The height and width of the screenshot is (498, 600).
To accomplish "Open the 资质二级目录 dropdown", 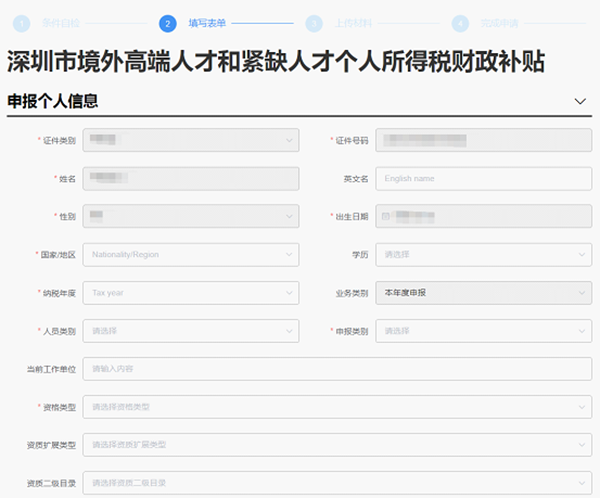I will (x=338, y=483).
